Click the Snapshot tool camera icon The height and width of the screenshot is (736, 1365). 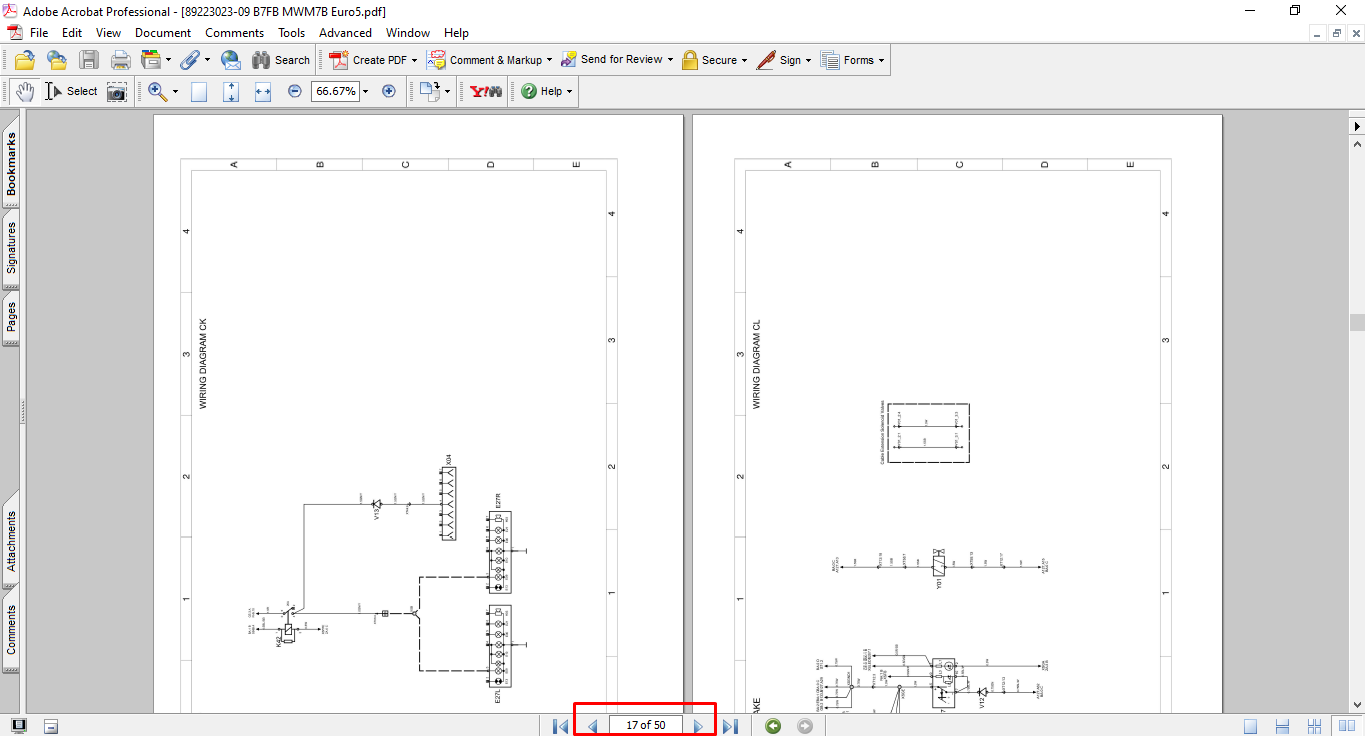click(117, 91)
